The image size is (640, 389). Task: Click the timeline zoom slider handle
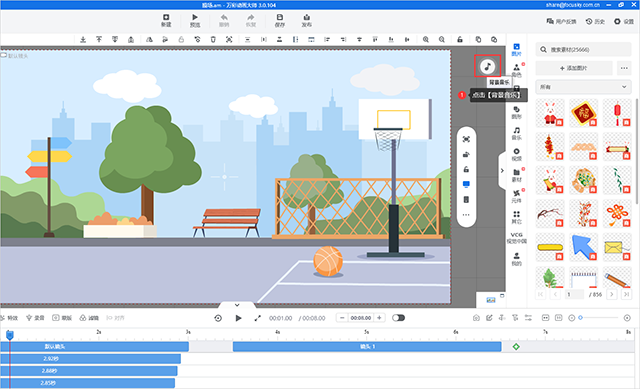click(580, 318)
